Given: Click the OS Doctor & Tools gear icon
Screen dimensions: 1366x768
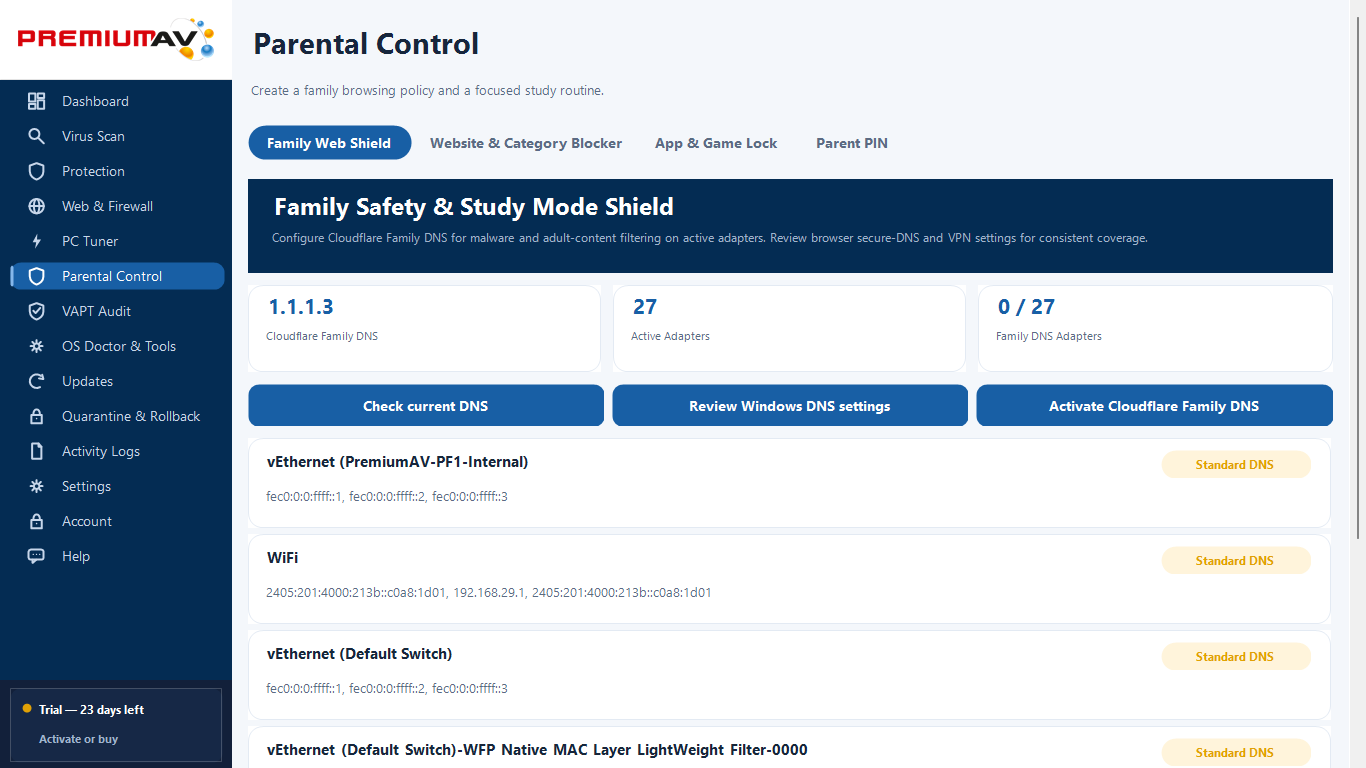Looking at the screenshot, I should coord(37,346).
